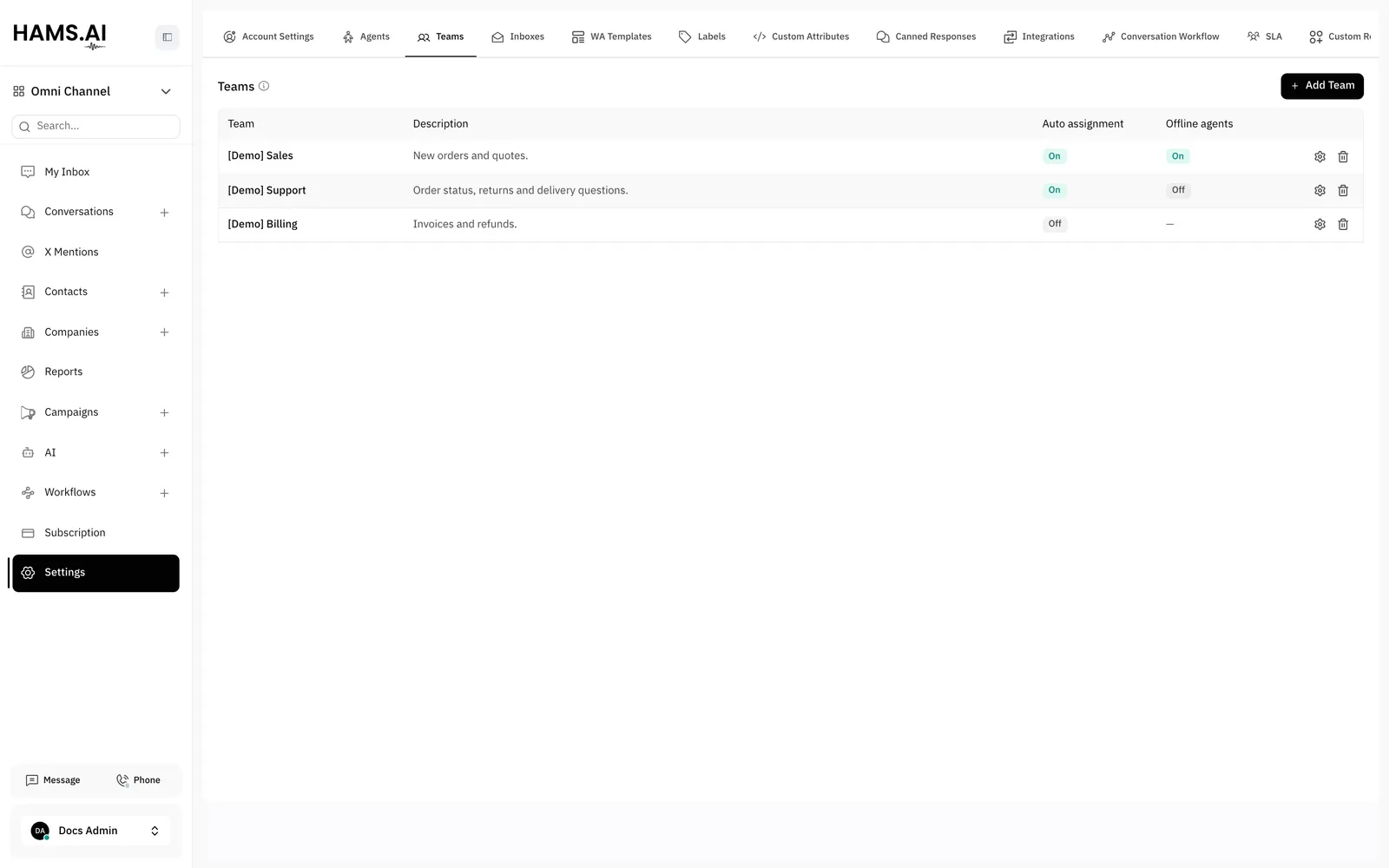Switch to the Agents tab

(365, 36)
